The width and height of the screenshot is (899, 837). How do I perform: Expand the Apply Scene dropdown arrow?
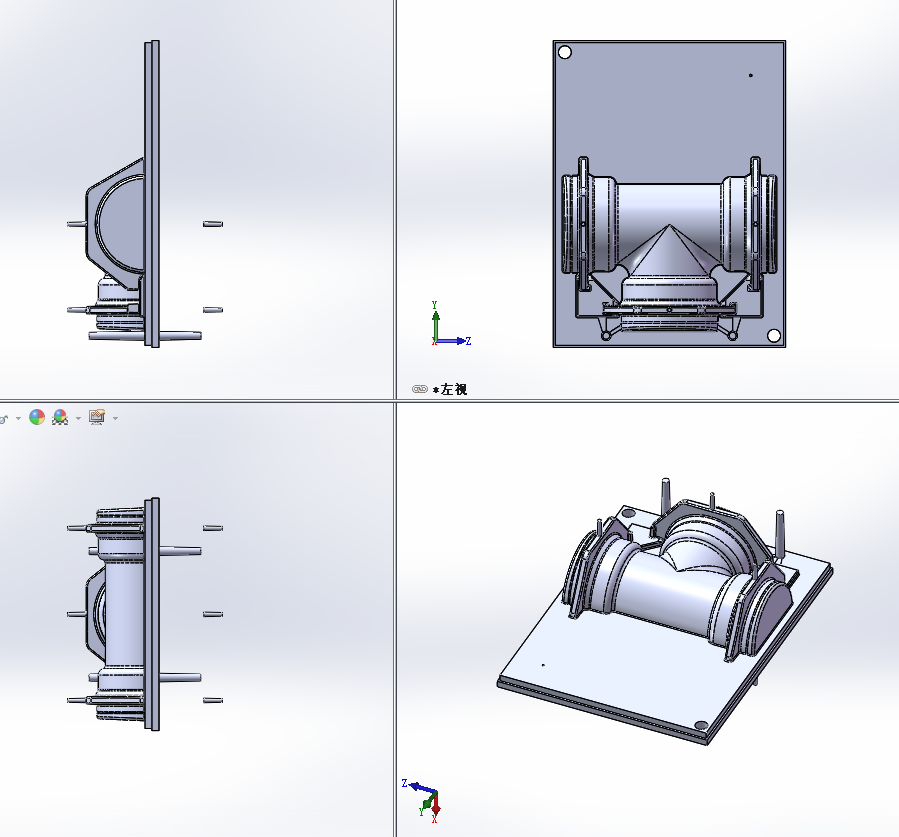tap(78, 418)
